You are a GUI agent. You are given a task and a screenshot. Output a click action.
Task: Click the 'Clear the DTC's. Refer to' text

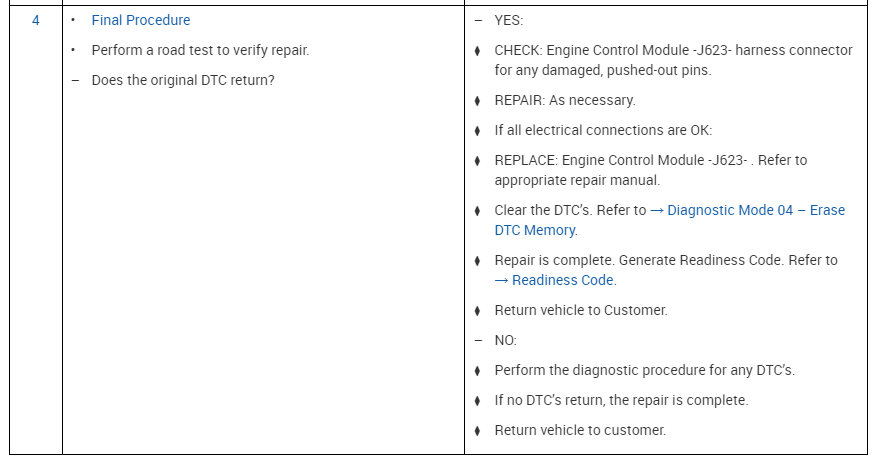pos(570,210)
